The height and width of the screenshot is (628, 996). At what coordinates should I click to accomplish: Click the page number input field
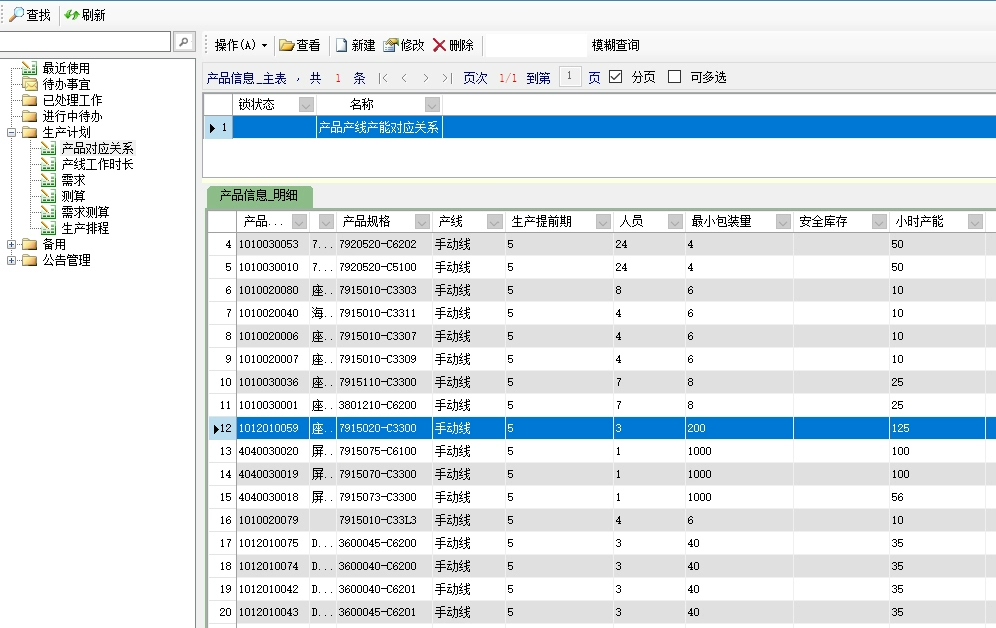(570, 77)
